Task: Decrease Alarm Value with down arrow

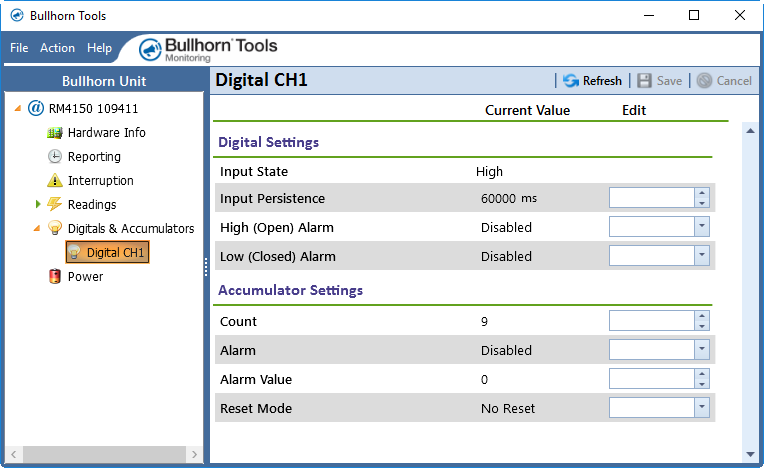Action: point(702,384)
